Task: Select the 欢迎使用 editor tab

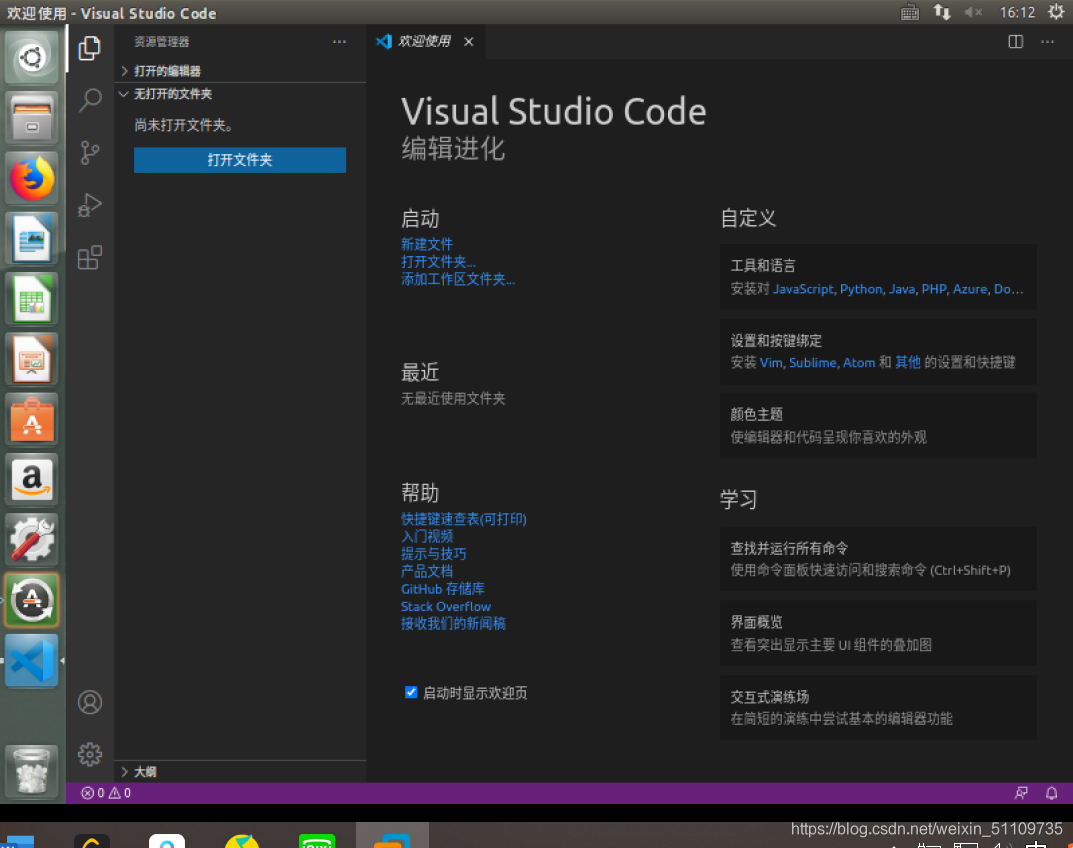Action: (424, 42)
